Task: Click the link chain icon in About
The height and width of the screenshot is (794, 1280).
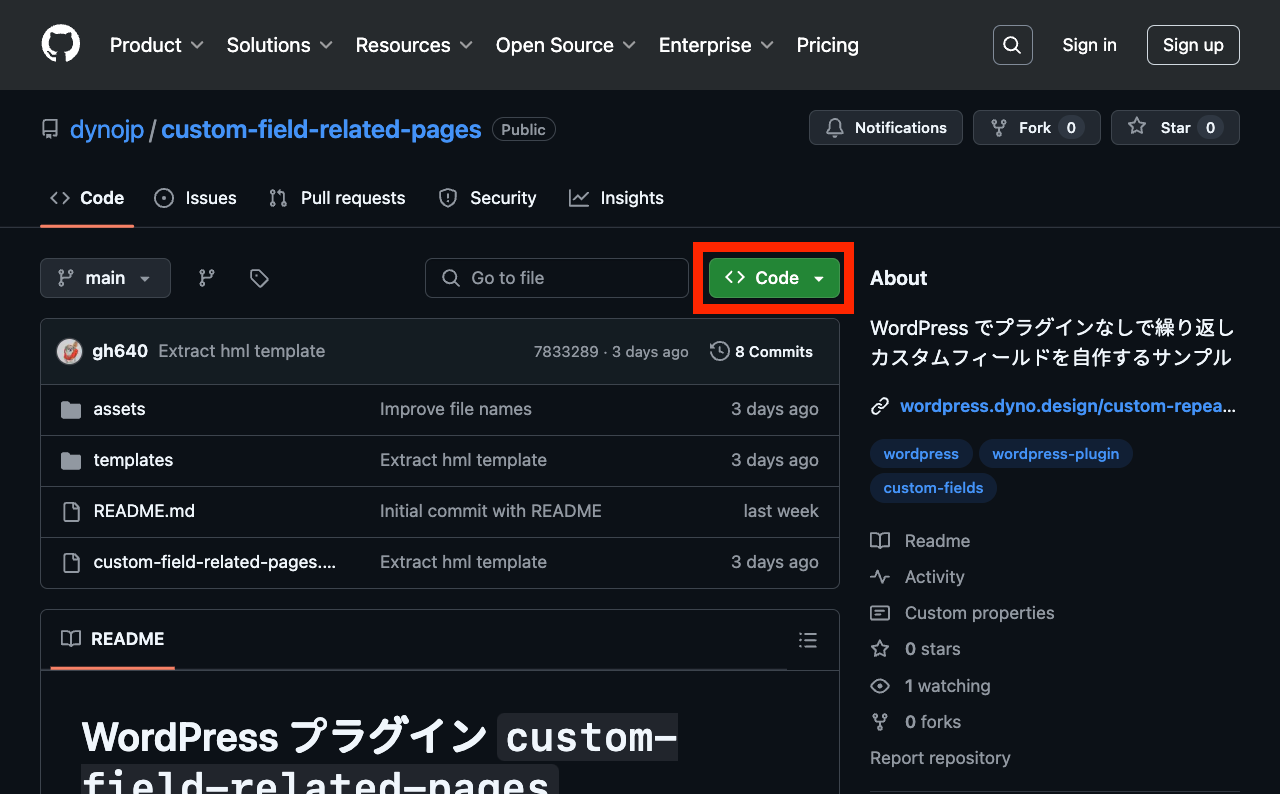Action: click(880, 406)
